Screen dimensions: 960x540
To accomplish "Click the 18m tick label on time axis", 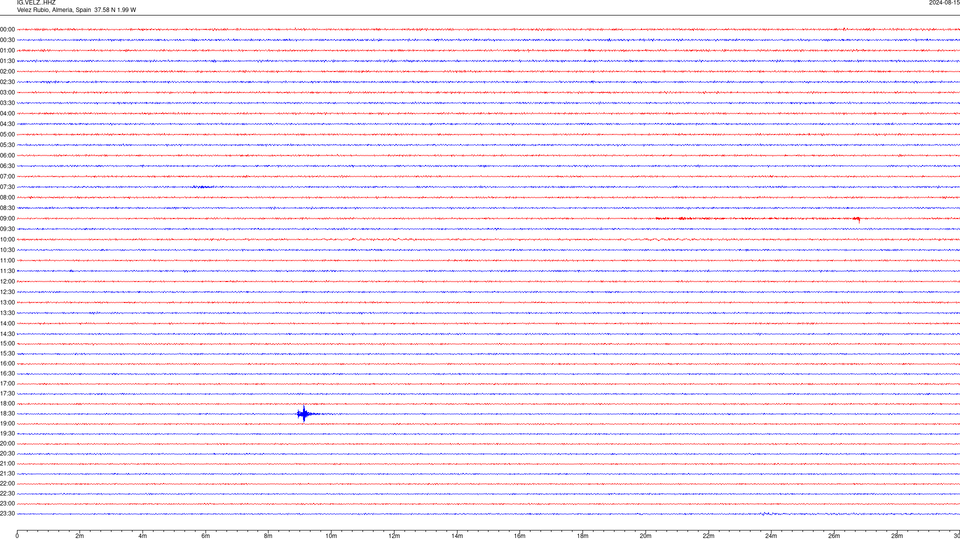I will pyautogui.click(x=582, y=536).
